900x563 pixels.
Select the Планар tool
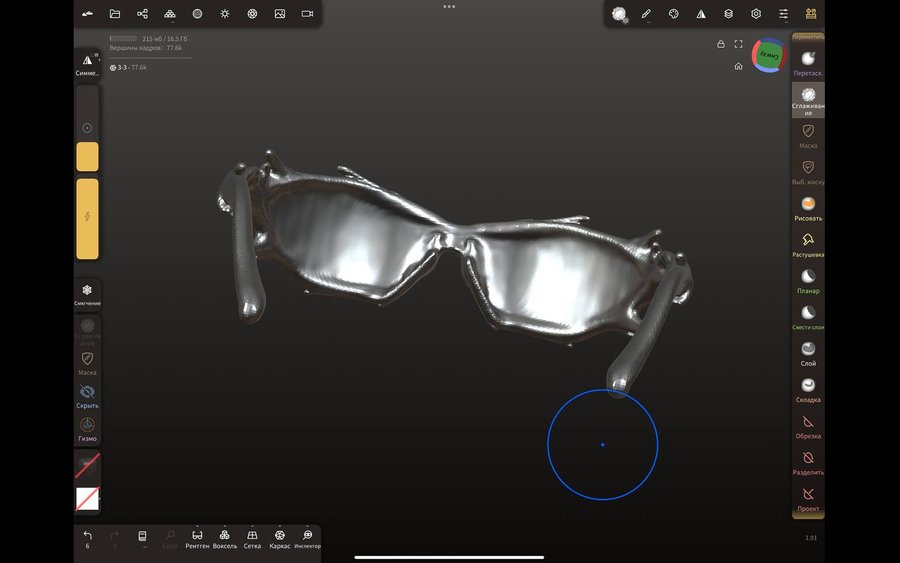pos(808,282)
